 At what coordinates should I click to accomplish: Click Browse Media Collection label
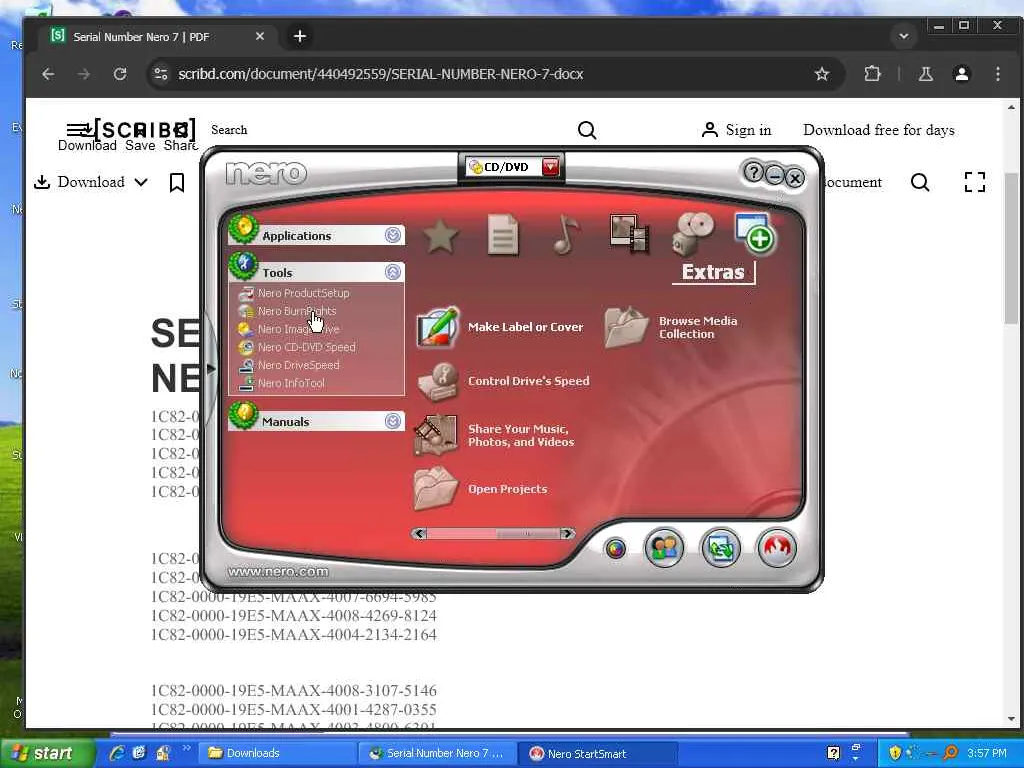(x=697, y=327)
